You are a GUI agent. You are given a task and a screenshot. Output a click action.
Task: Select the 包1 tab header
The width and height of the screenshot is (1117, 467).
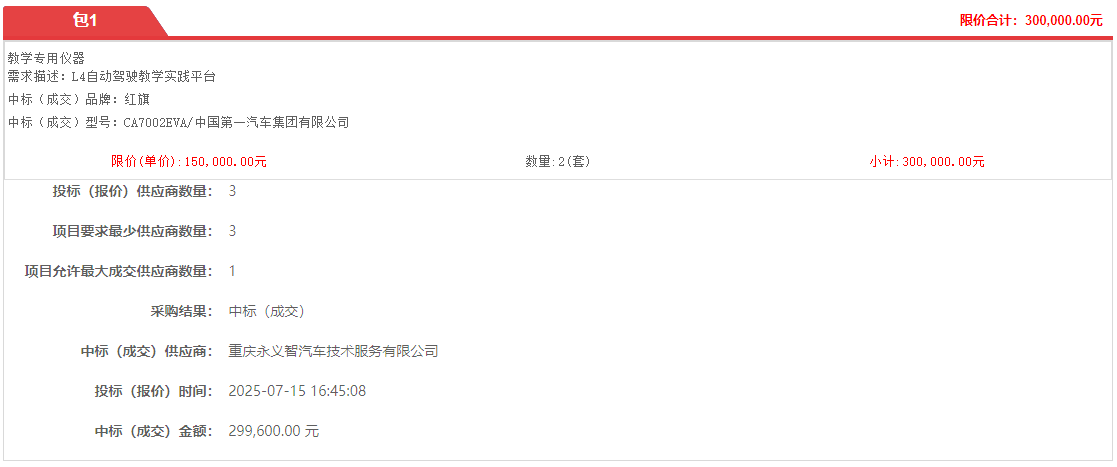tap(84, 21)
